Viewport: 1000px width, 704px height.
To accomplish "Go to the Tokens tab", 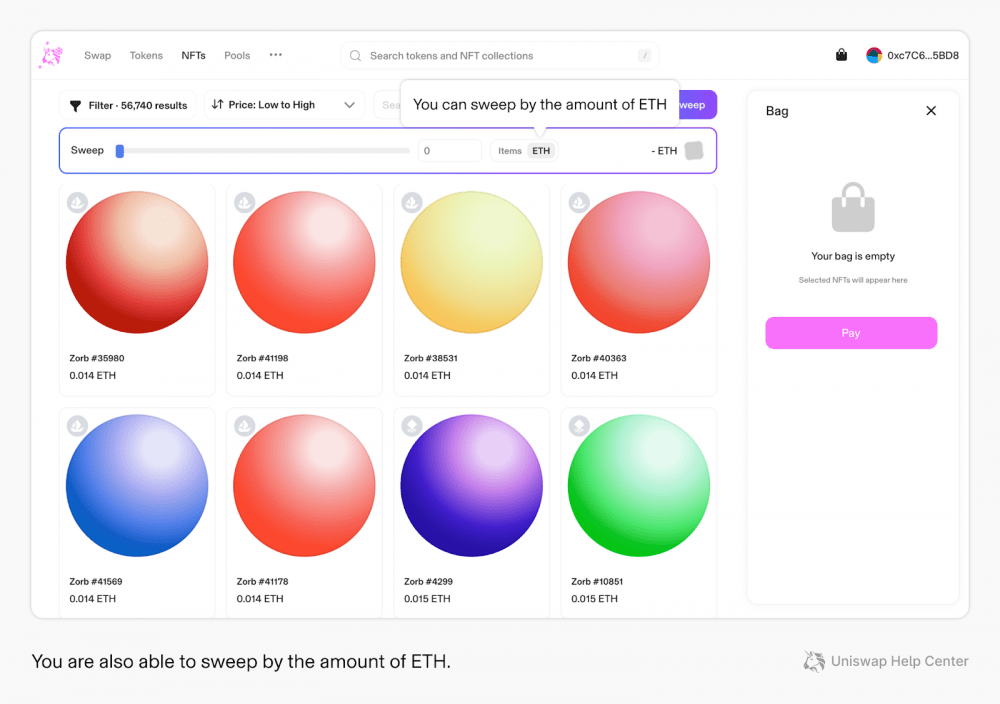I will tap(146, 55).
